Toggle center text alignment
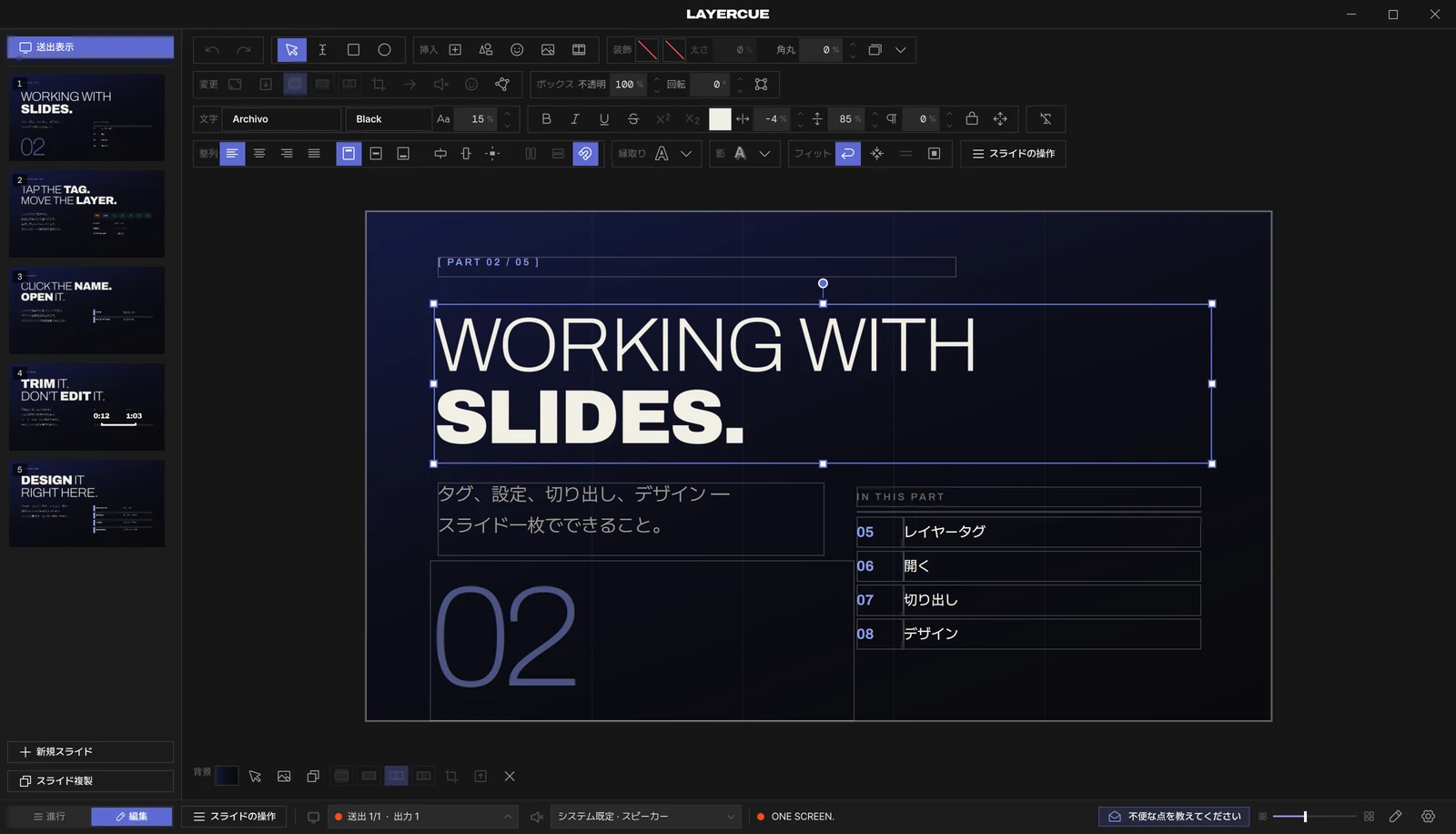 tap(259, 154)
